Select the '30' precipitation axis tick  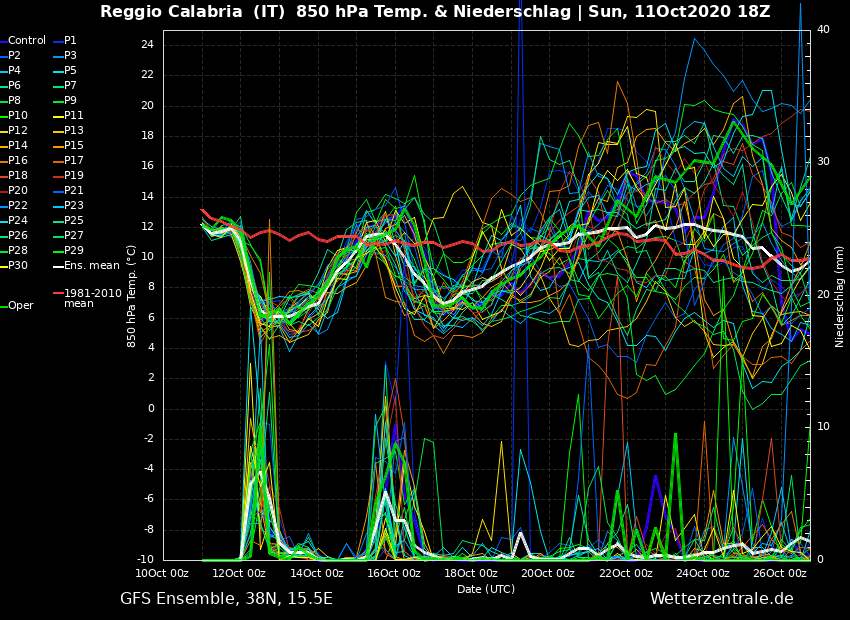(x=823, y=162)
